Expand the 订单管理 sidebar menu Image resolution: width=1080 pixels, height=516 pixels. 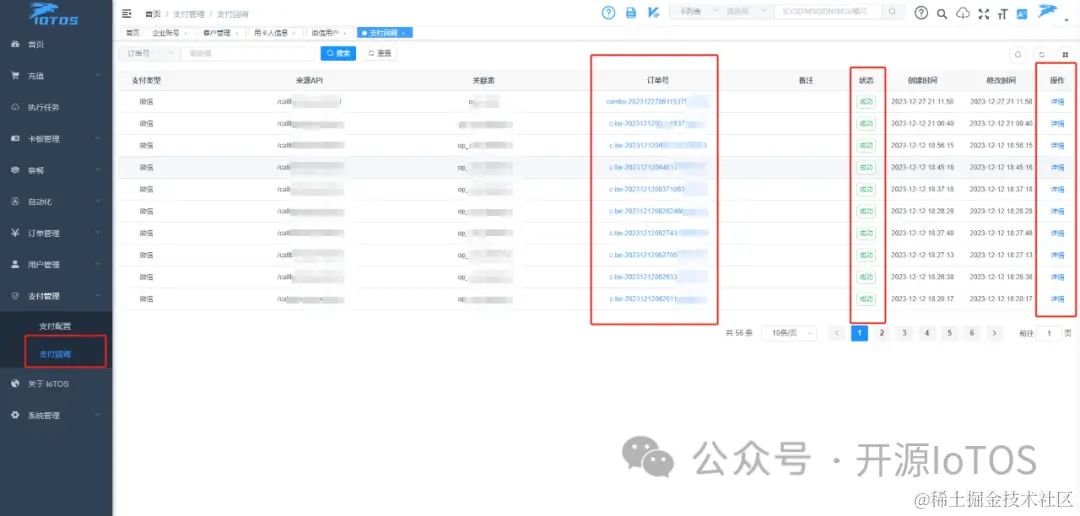(x=56, y=233)
